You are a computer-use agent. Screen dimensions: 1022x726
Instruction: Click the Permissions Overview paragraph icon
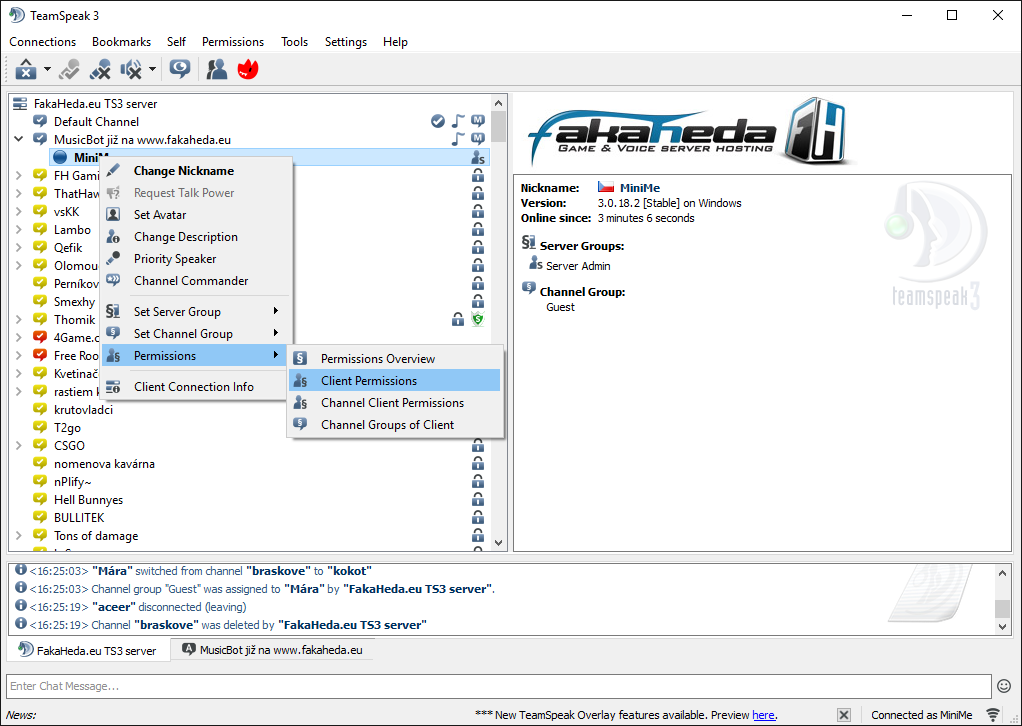pyautogui.click(x=300, y=358)
